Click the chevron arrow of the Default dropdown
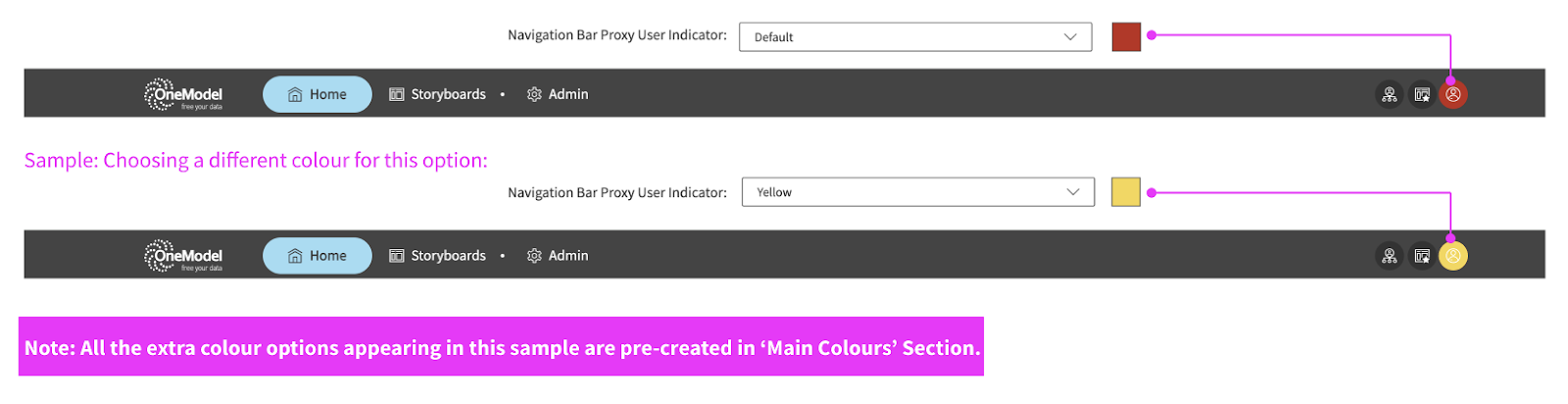Viewport: 1568px width, 404px height. (x=1070, y=37)
